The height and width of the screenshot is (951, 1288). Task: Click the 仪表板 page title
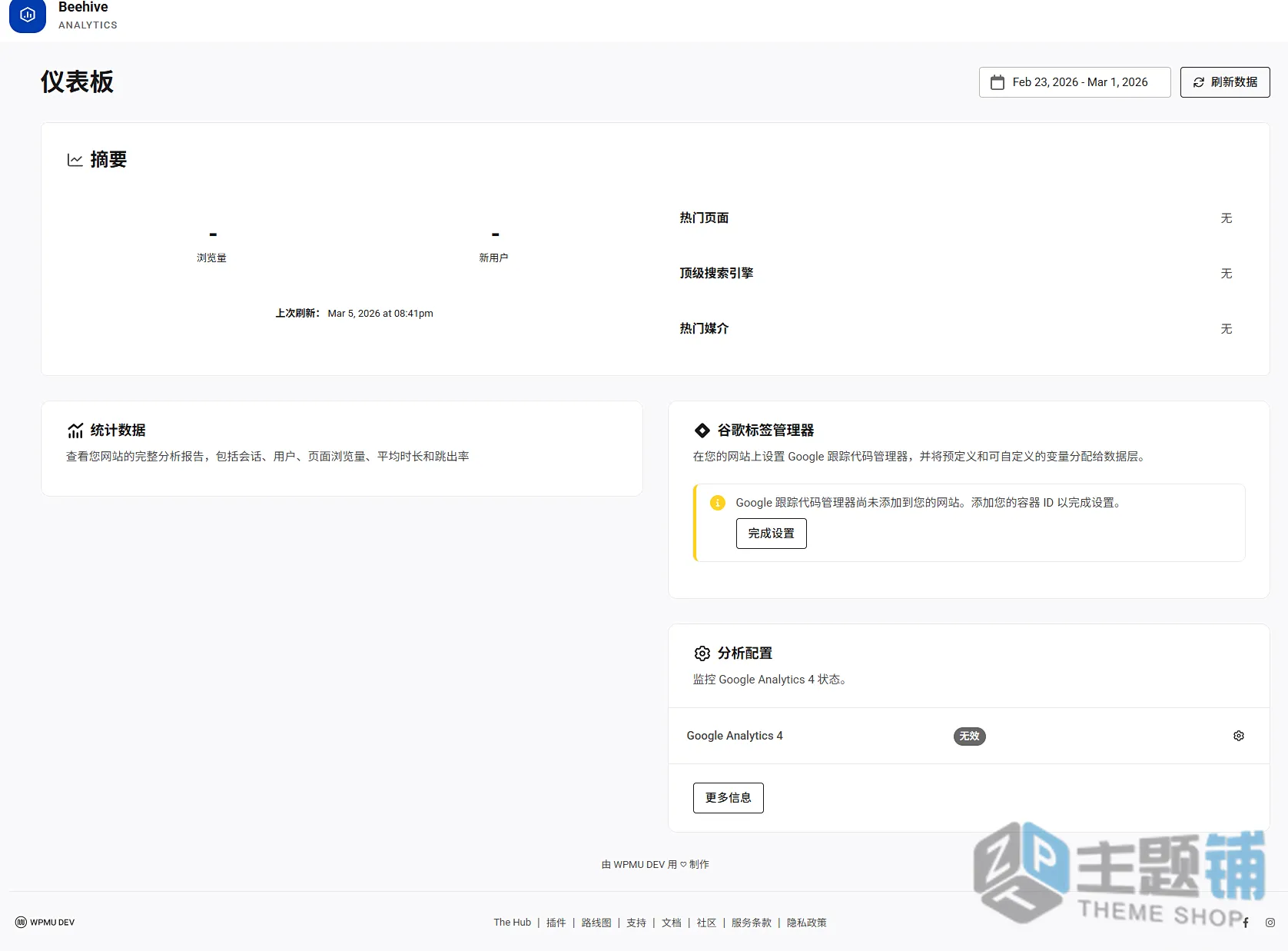point(77,81)
